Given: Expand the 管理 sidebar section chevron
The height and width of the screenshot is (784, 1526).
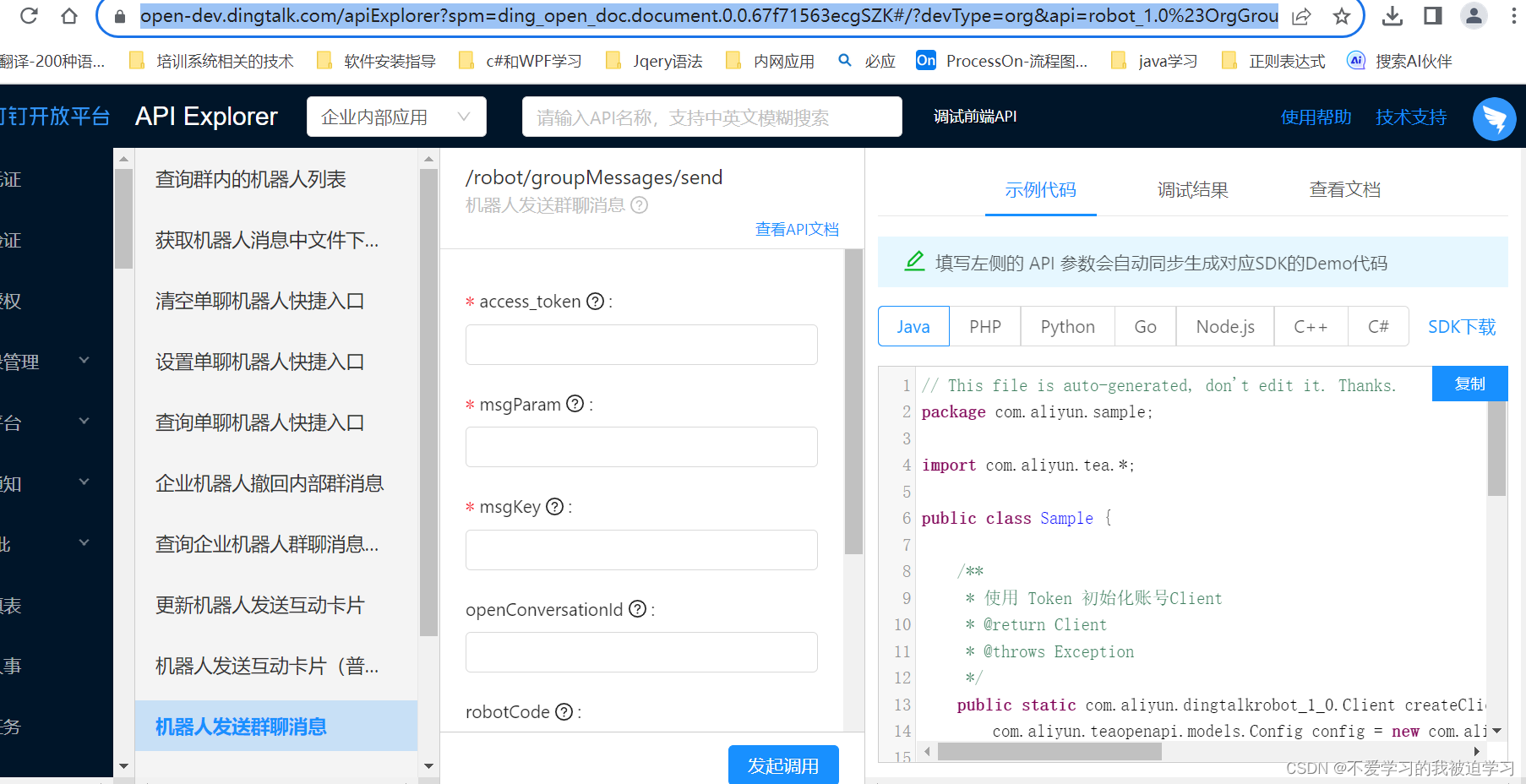Looking at the screenshot, I should click(84, 360).
